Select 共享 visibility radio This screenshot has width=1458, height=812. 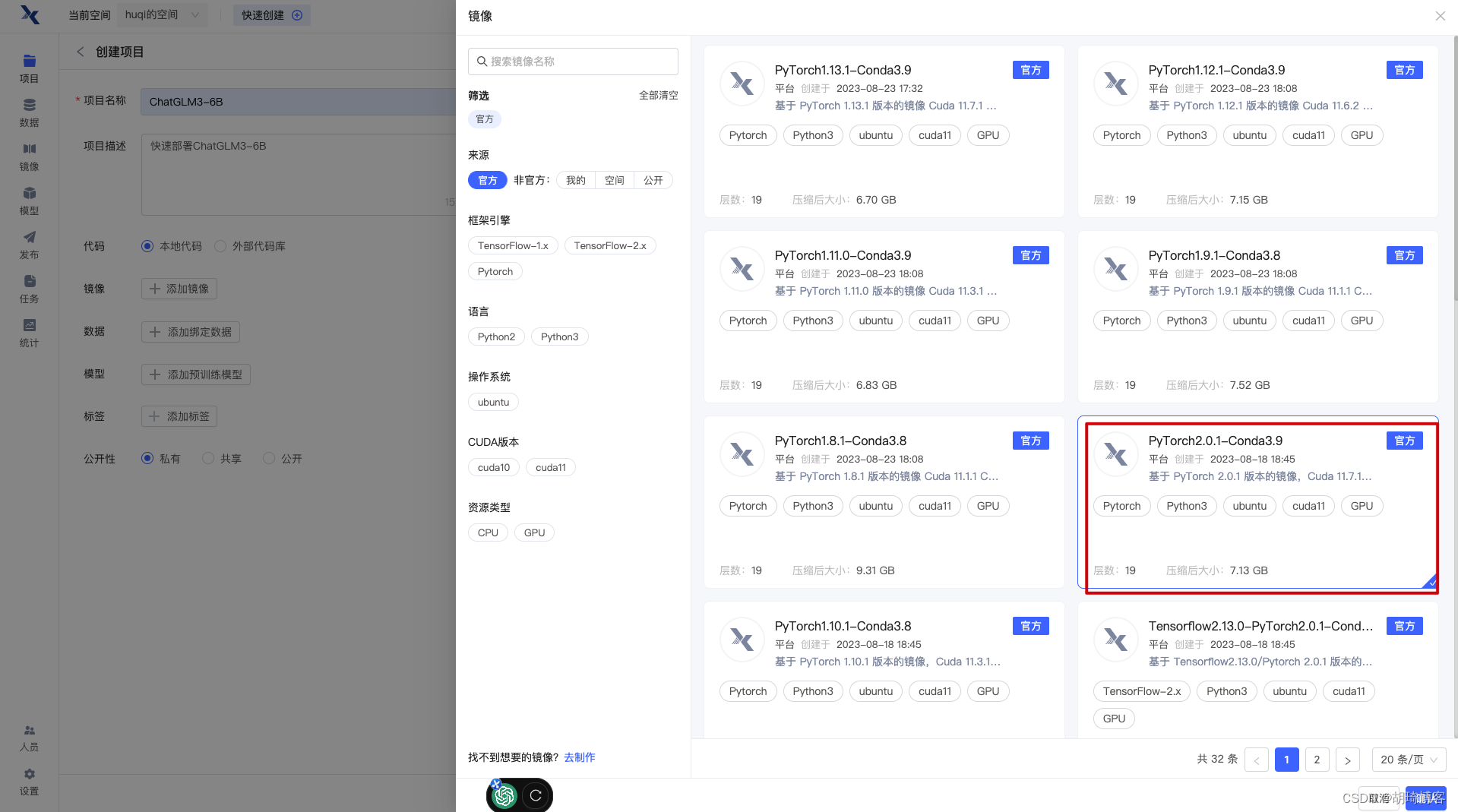click(208, 458)
